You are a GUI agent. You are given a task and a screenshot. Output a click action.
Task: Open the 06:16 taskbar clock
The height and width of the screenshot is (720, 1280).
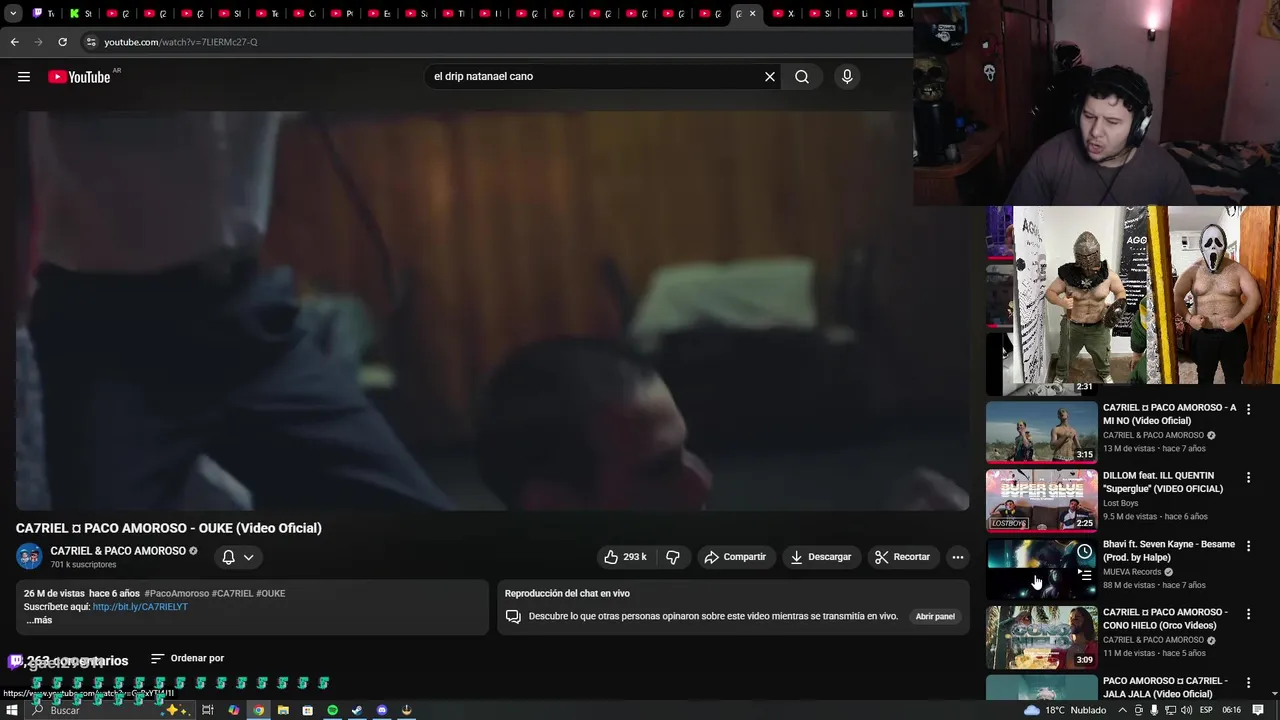tap(1232, 710)
